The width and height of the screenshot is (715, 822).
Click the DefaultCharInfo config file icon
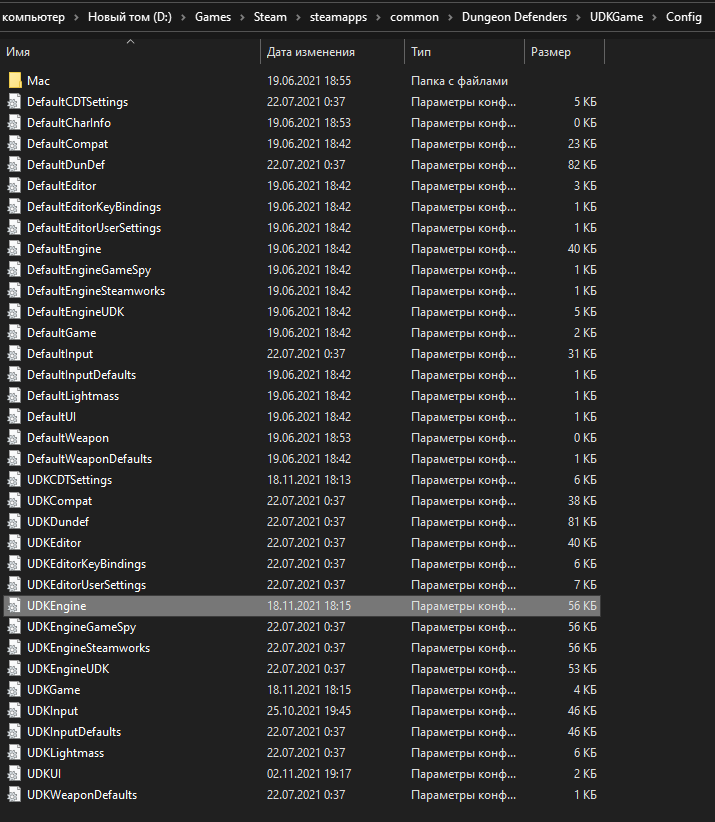click(15, 123)
